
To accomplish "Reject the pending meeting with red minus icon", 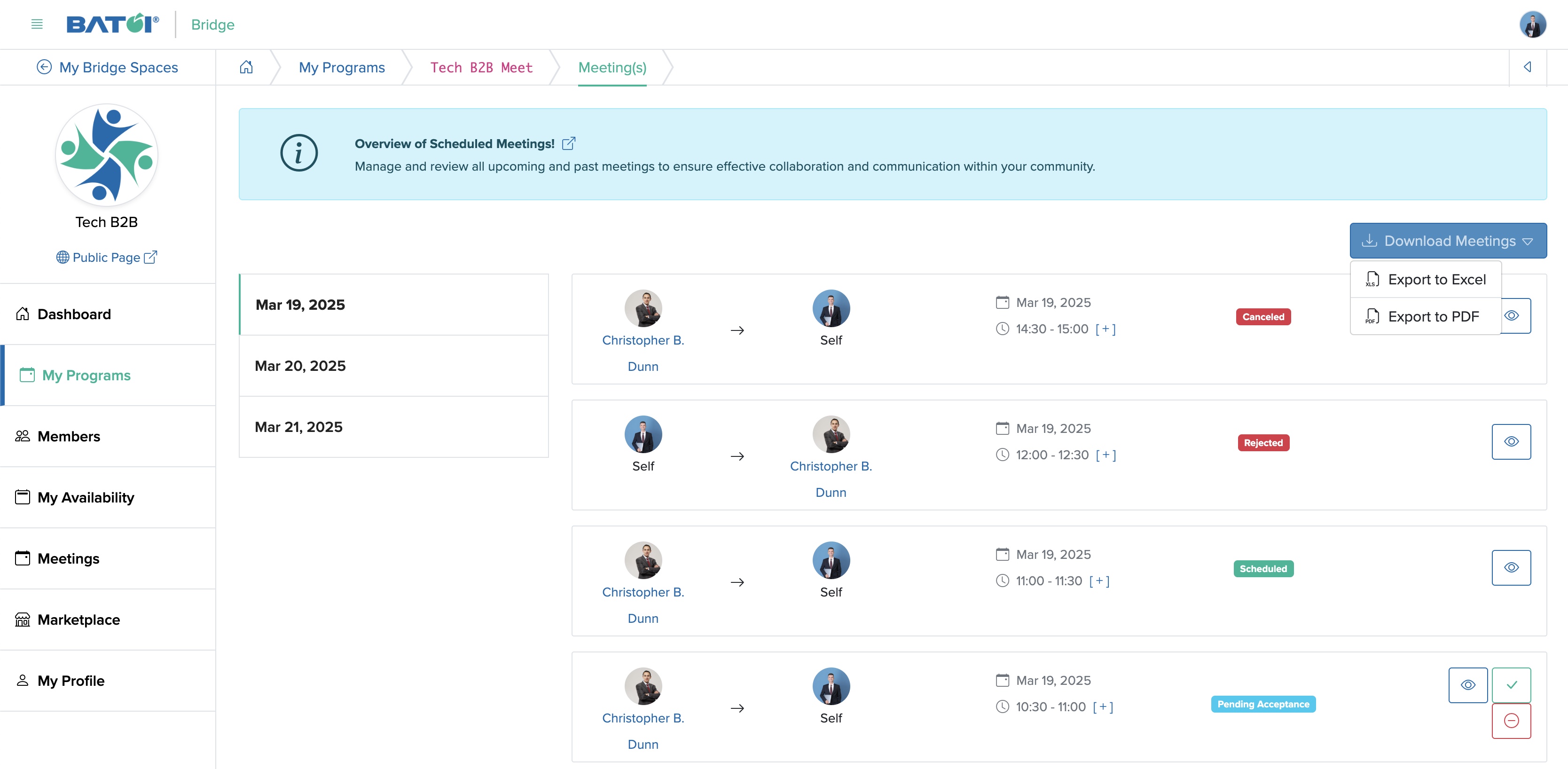I will click(x=1511, y=721).
